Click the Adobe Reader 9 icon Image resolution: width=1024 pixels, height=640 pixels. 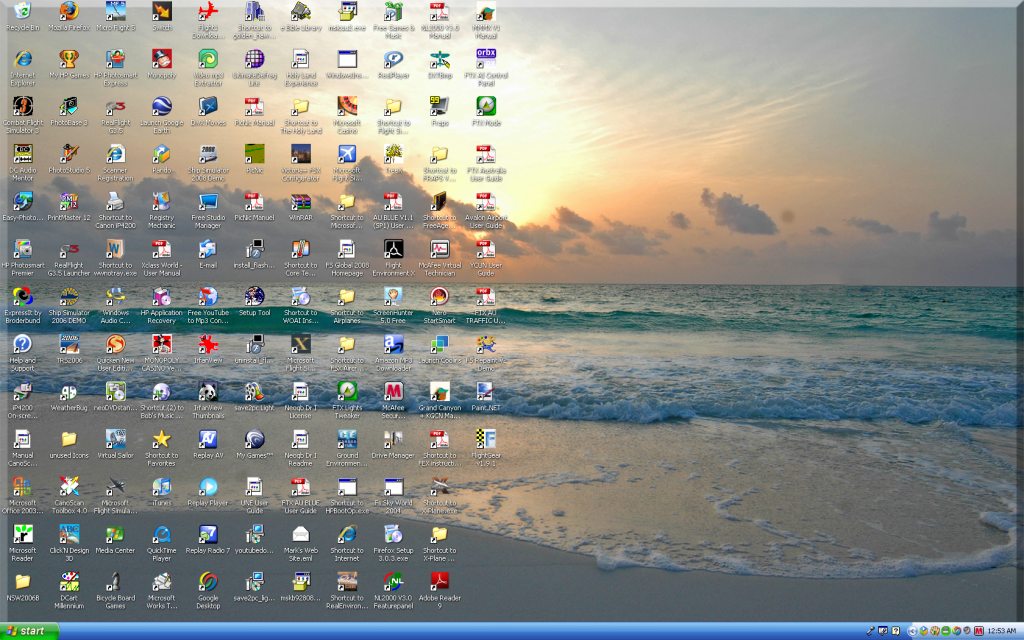tap(439, 582)
